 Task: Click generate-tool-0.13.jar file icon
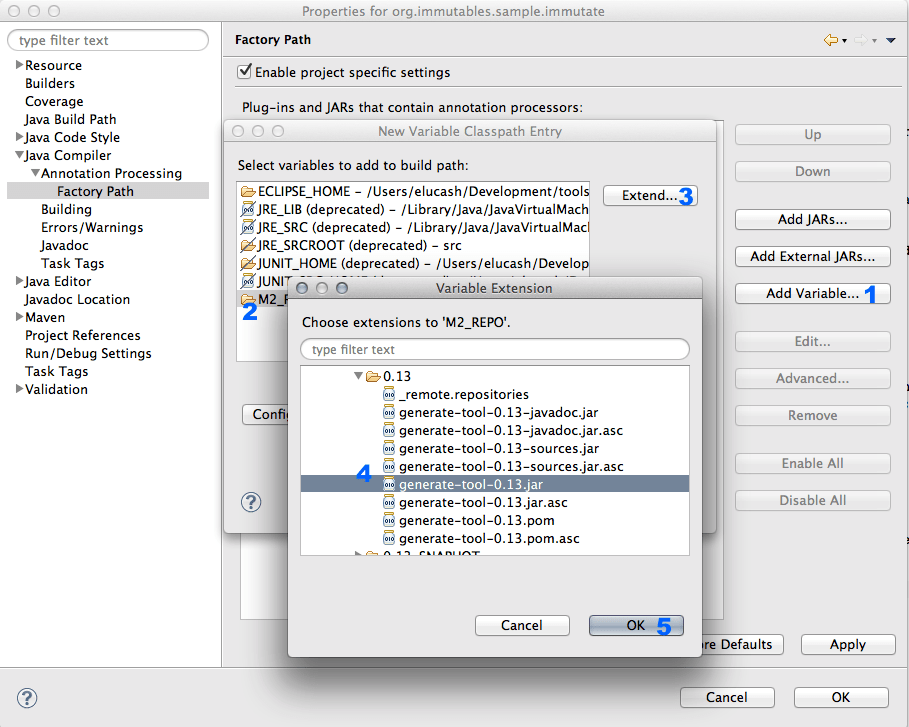pyautogui.click(x=389, y=485)
